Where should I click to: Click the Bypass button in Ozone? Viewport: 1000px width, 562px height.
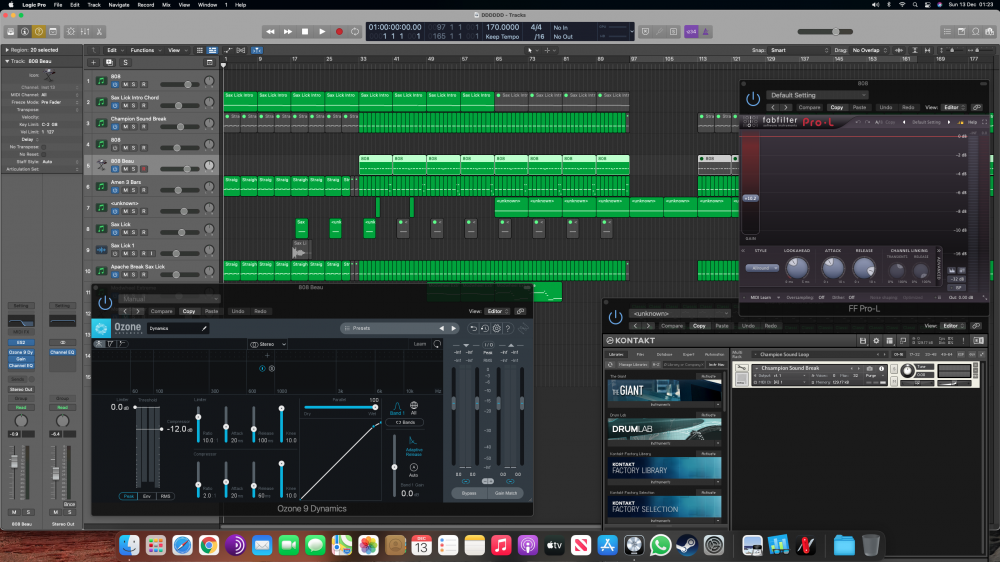(469, 493)
